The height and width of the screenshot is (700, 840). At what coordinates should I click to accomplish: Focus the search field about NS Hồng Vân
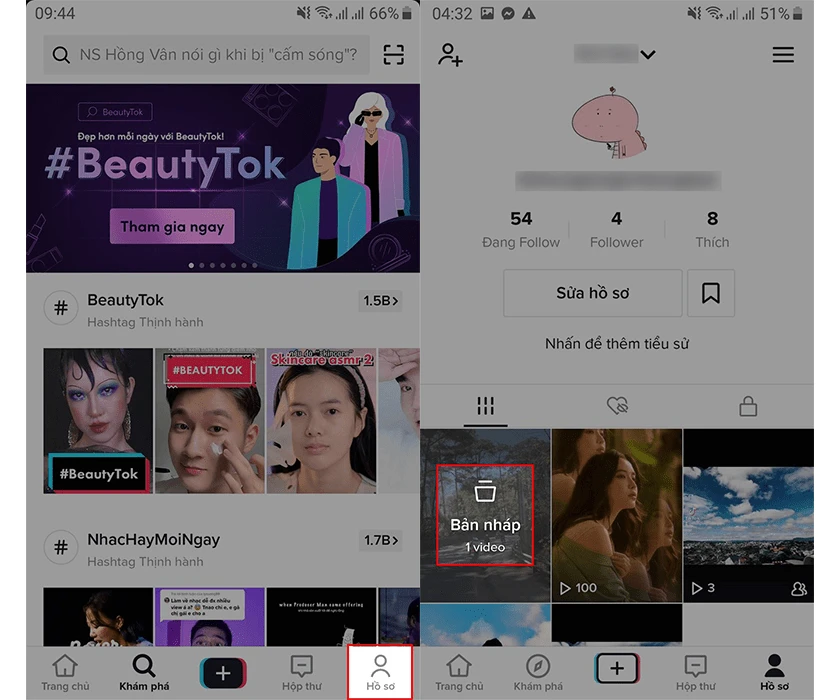click(x=207, y=55)
